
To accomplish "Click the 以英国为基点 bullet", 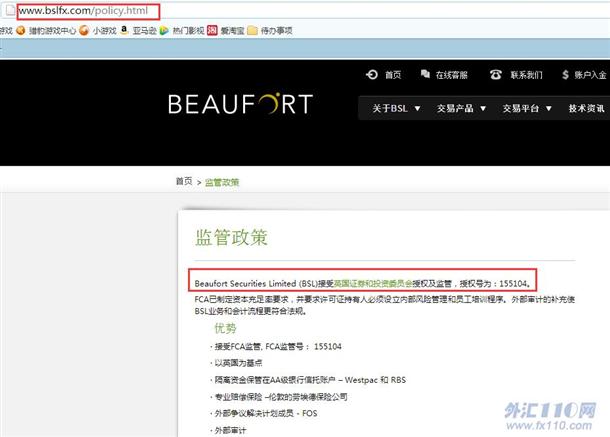I will [x=238, y=363].
